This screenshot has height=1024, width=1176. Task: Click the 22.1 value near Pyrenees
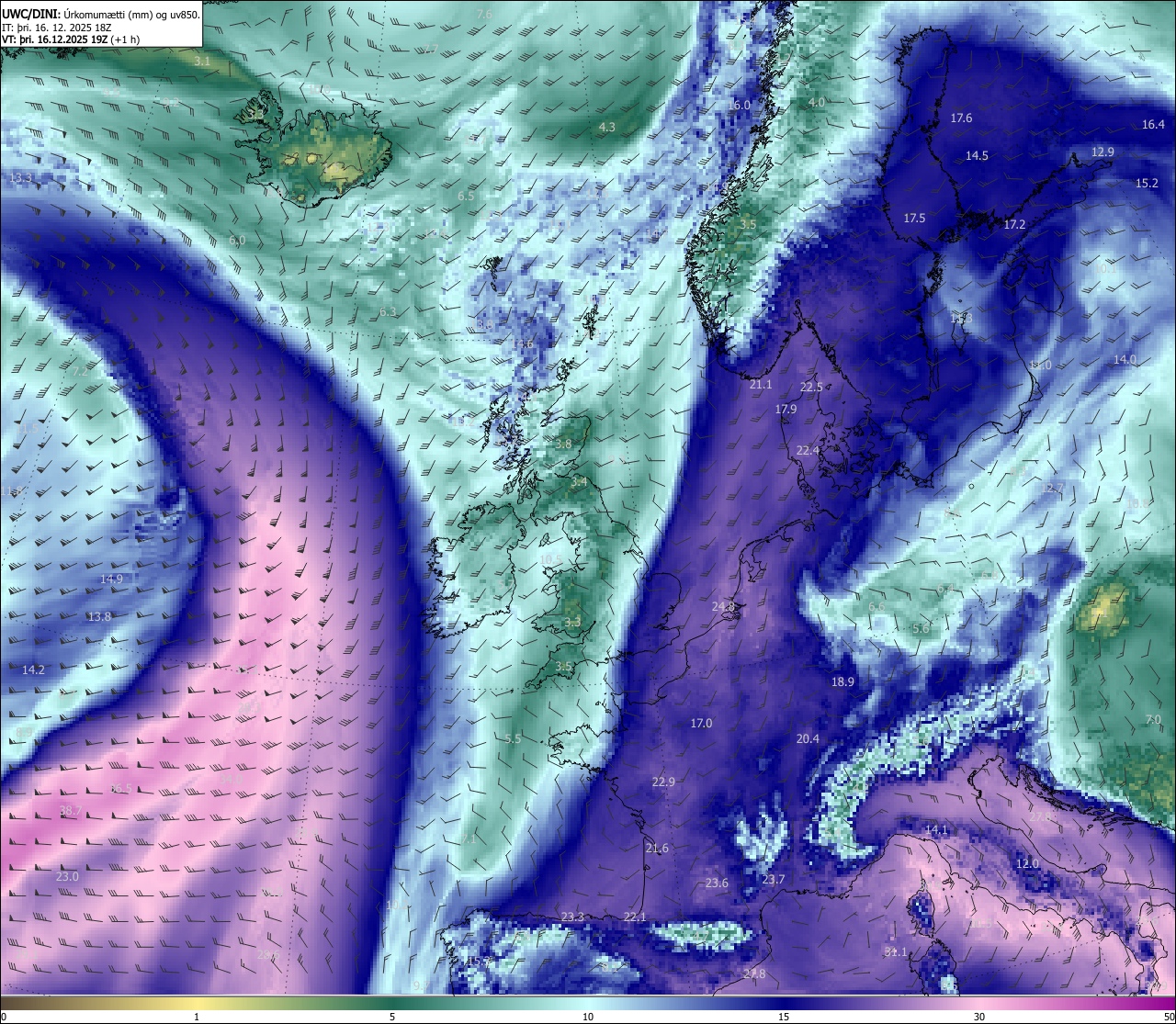point(635,917)
